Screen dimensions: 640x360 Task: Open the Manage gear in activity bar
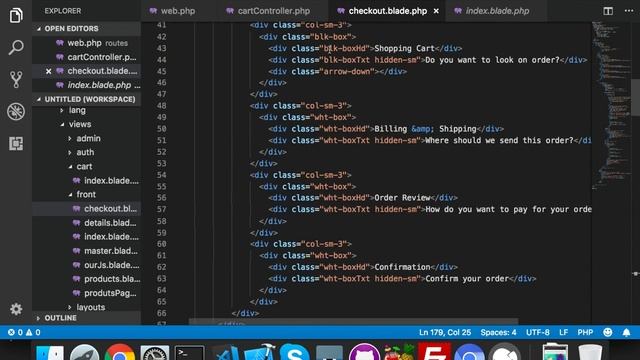coord(16,309)
